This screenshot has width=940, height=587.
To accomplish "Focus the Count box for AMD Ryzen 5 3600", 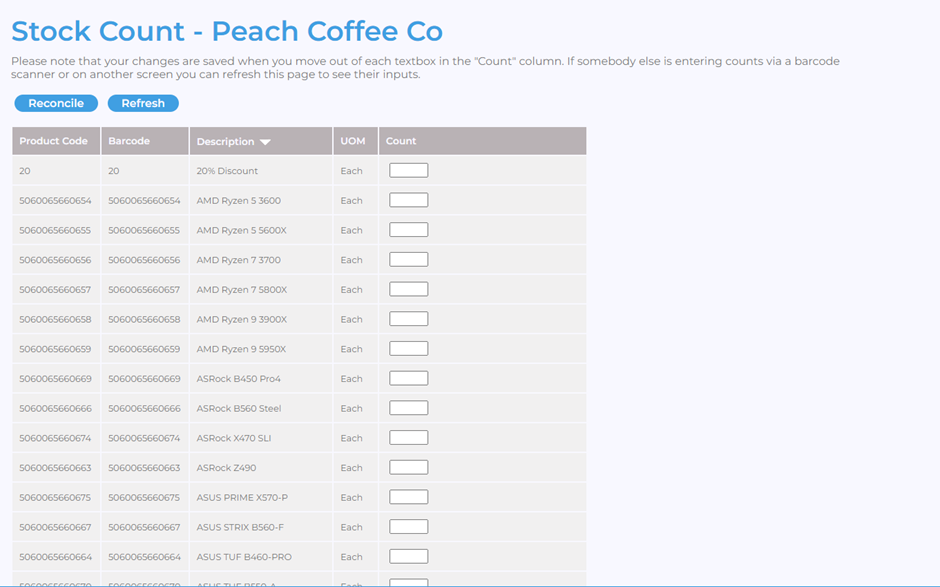I will tap(409, 200).
